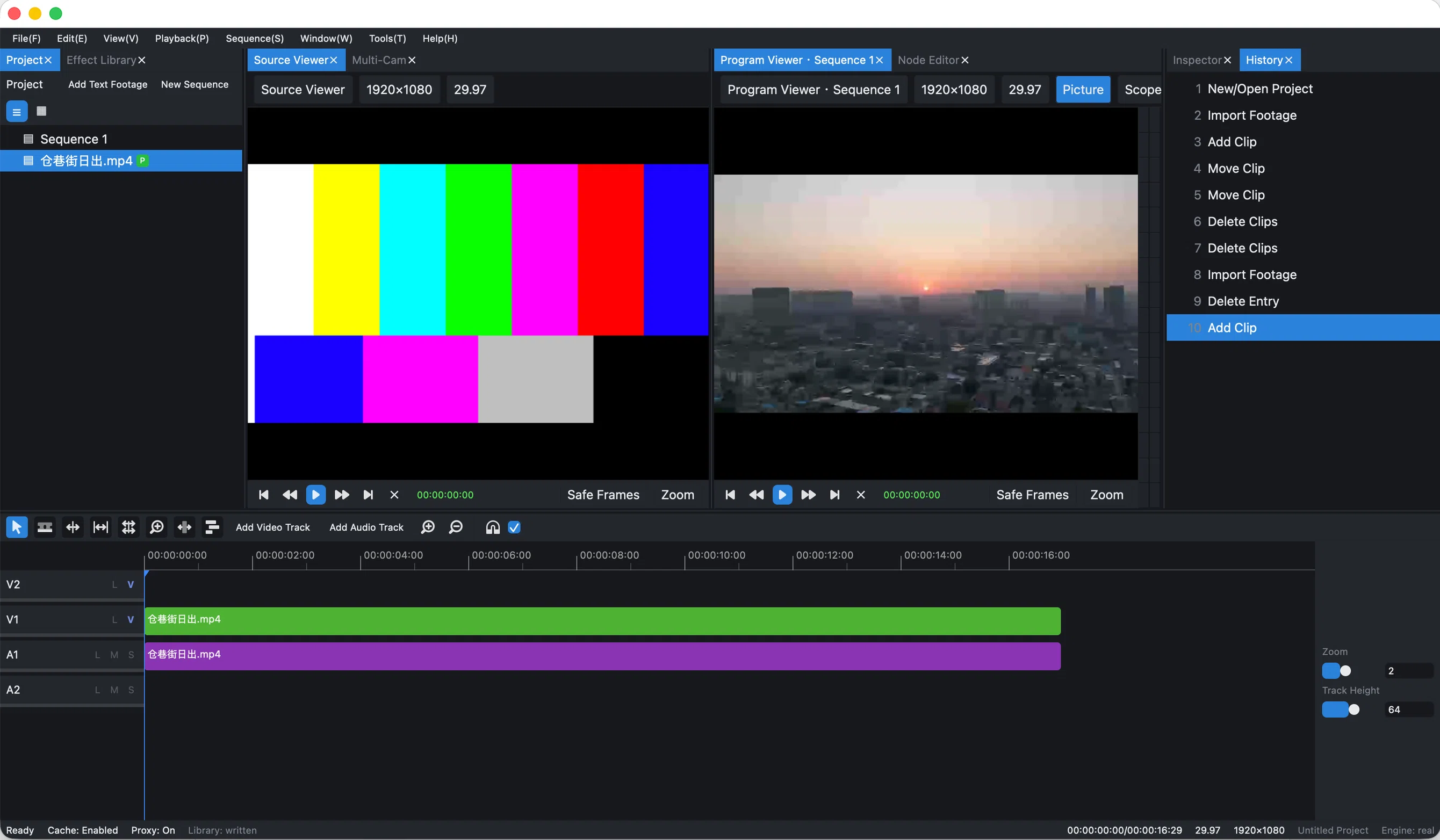Zoom in the timeline with the plus magnifier

(428, 527)
